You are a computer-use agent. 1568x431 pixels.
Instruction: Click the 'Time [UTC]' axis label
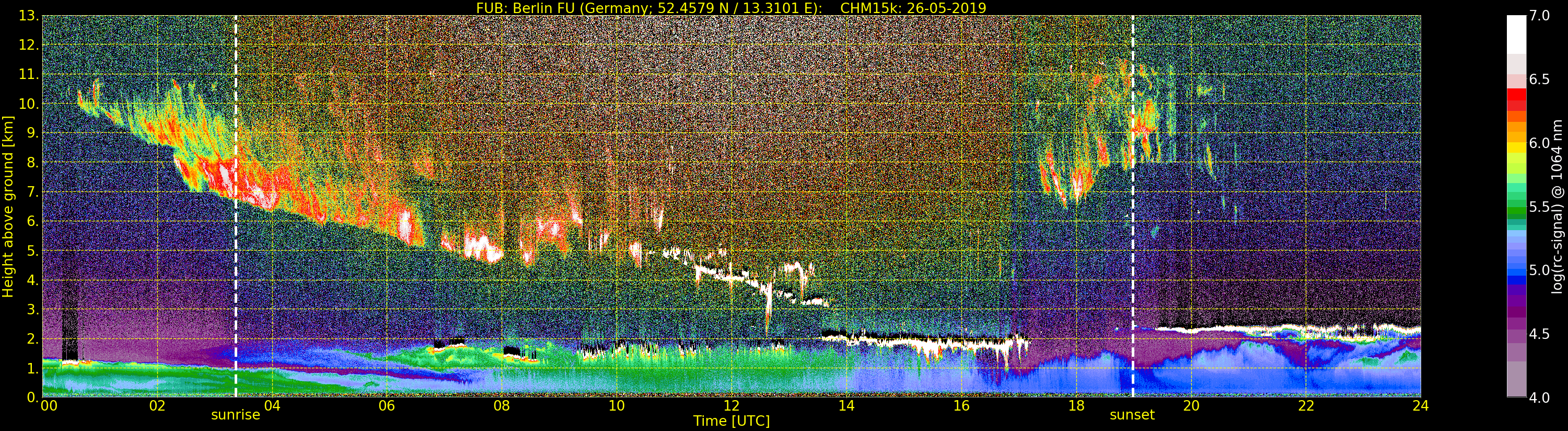click(x=731, y=421)
